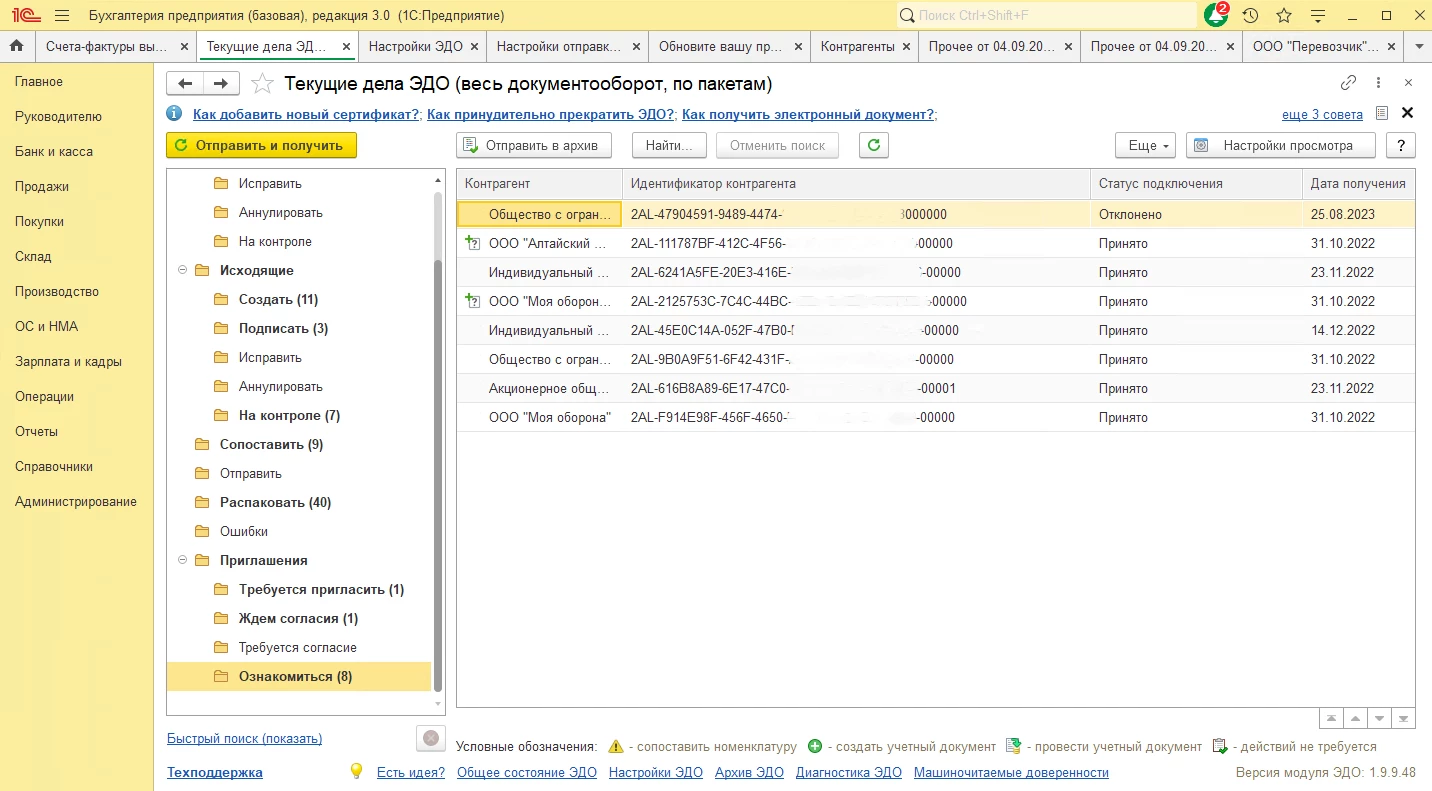Move one row down in the list

tap(1380, 718)
